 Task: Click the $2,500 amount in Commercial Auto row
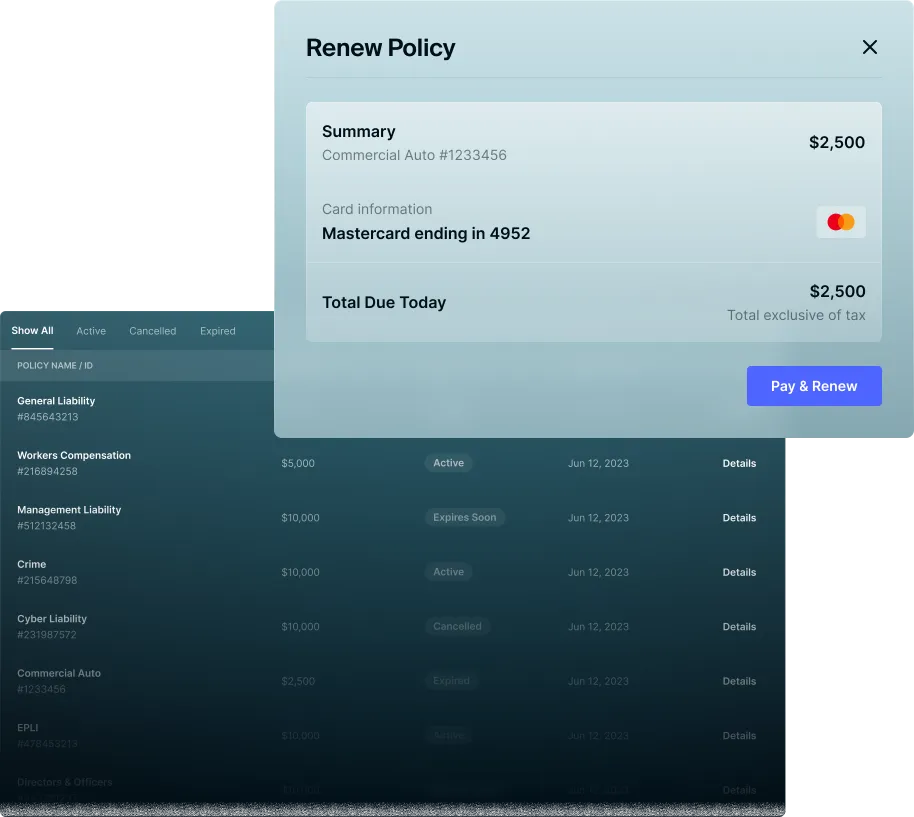(x=298, y=681)
